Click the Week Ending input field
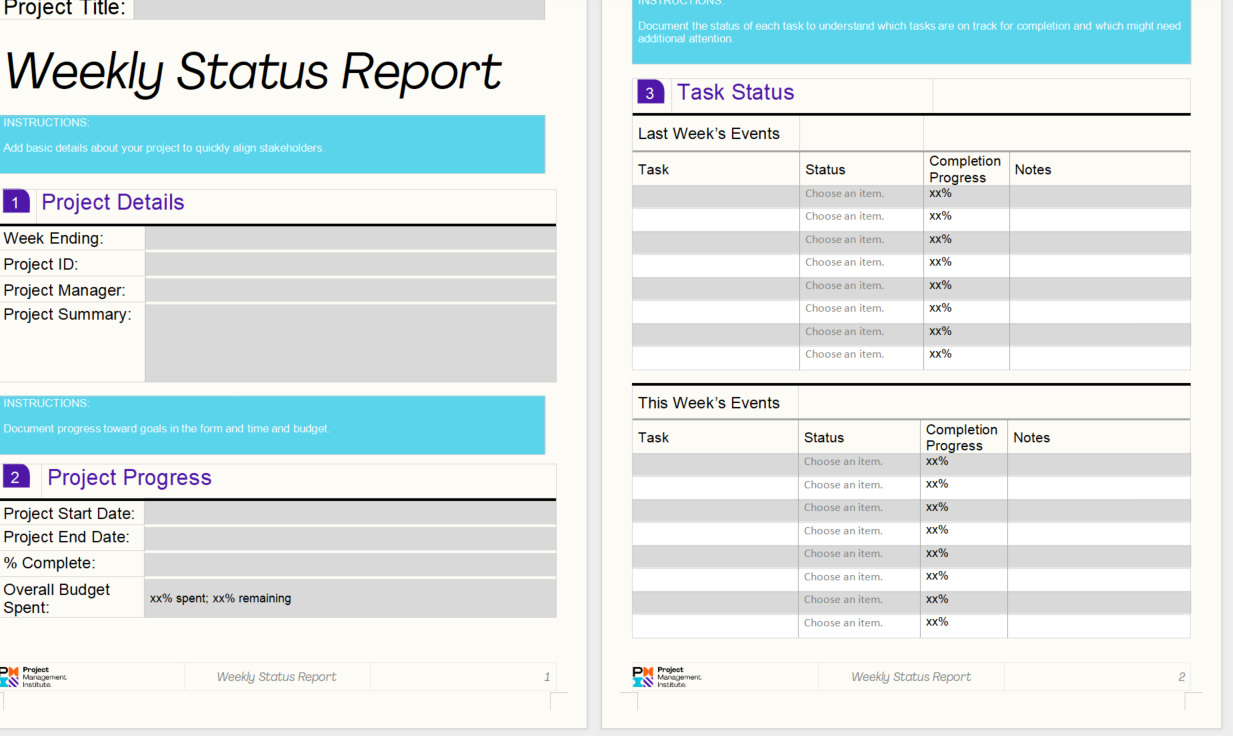Screen dimensions: 1233x736 coord(350,238)
